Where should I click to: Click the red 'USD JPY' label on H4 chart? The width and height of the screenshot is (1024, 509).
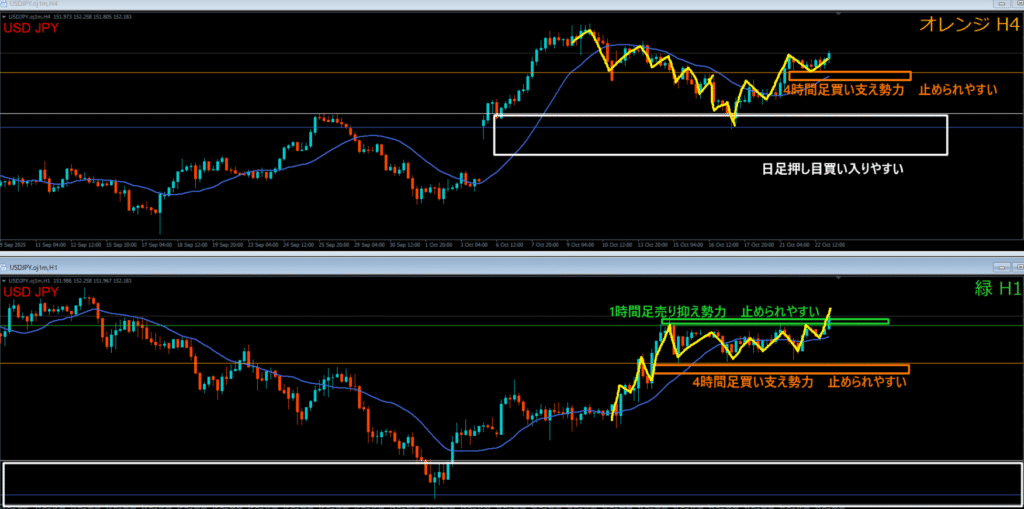[x=31, y=28]
